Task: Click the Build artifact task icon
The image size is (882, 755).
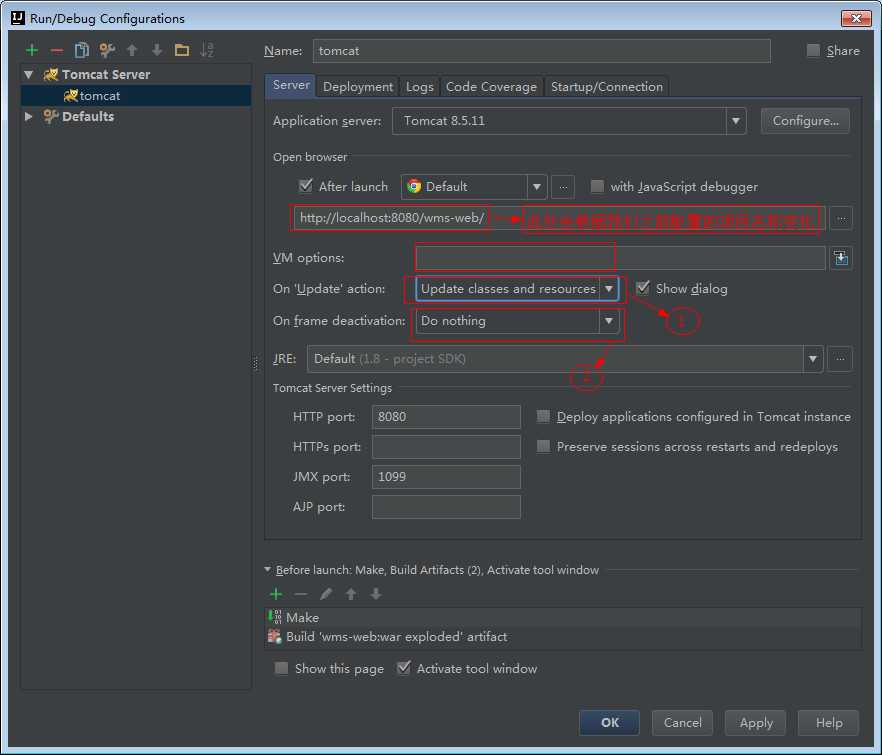Action: tap(275, 637)
